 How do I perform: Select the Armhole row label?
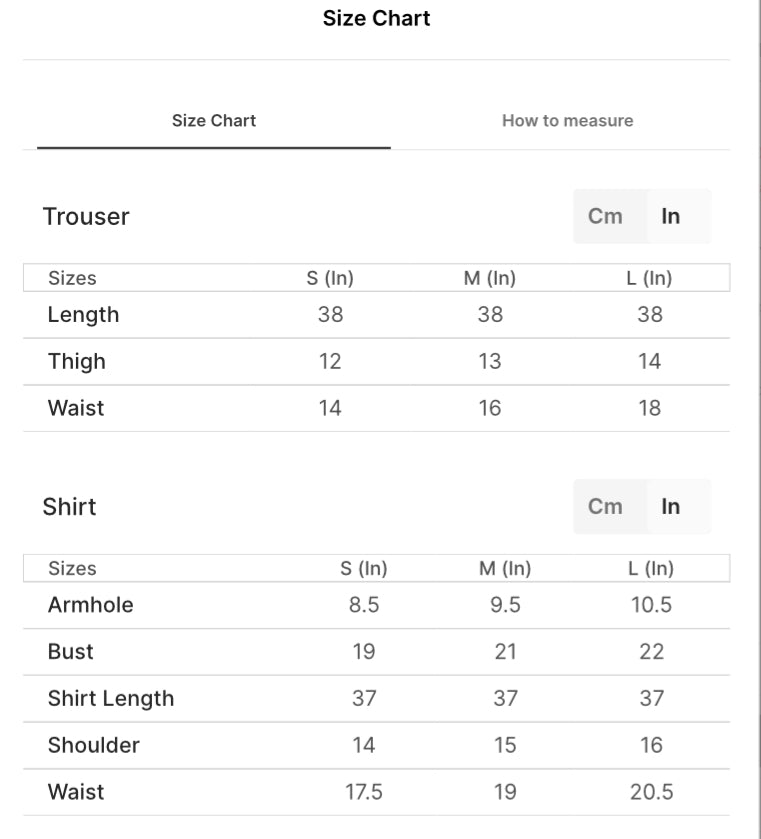(x=90, y=605)
